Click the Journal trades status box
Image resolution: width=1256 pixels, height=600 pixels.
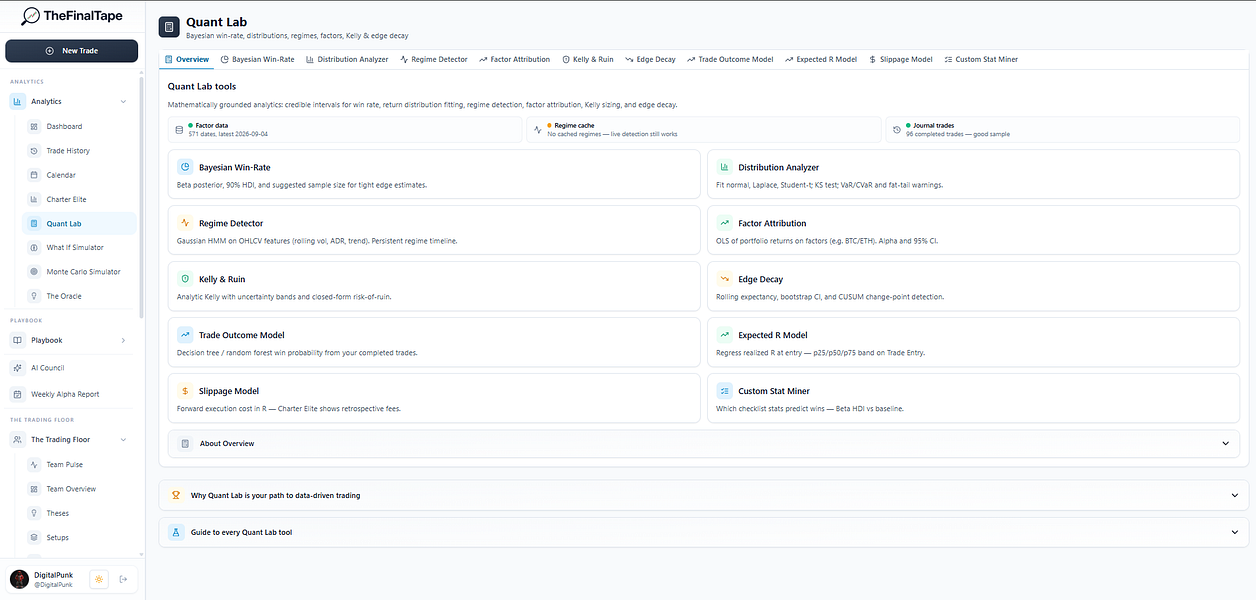1063,130
